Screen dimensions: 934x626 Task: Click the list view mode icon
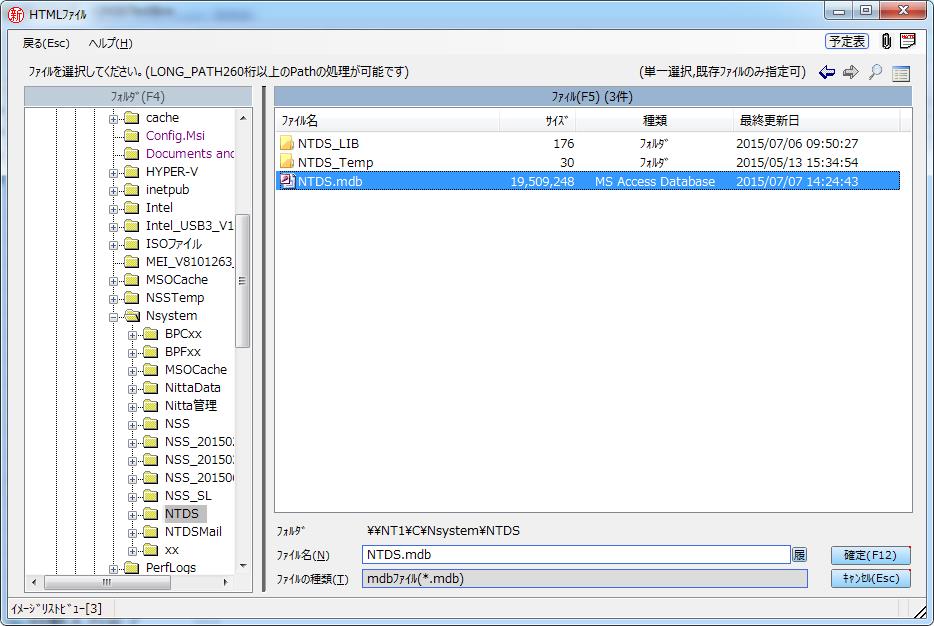[901, 73]
